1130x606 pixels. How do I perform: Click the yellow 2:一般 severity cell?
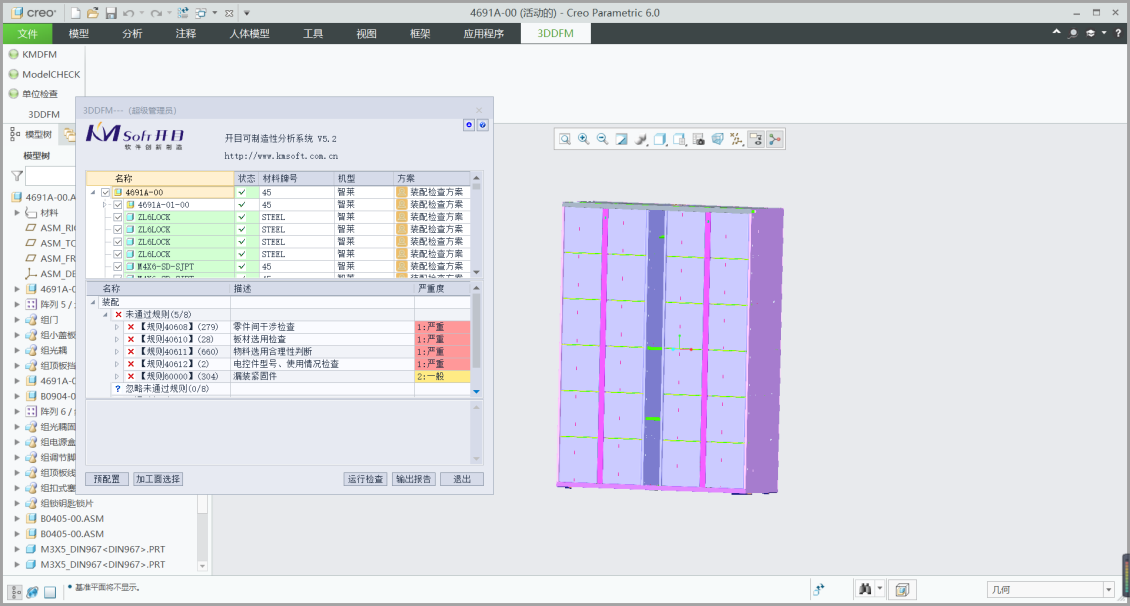[441, 376]
